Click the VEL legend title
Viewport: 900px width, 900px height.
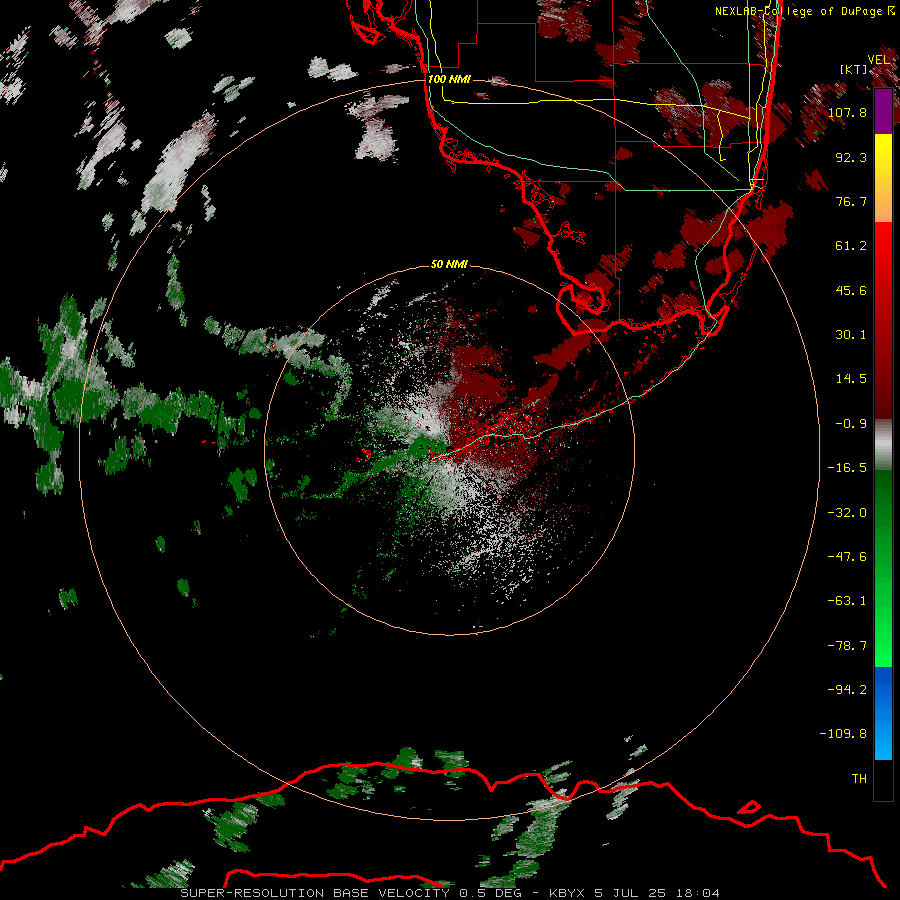coord(878,60)
